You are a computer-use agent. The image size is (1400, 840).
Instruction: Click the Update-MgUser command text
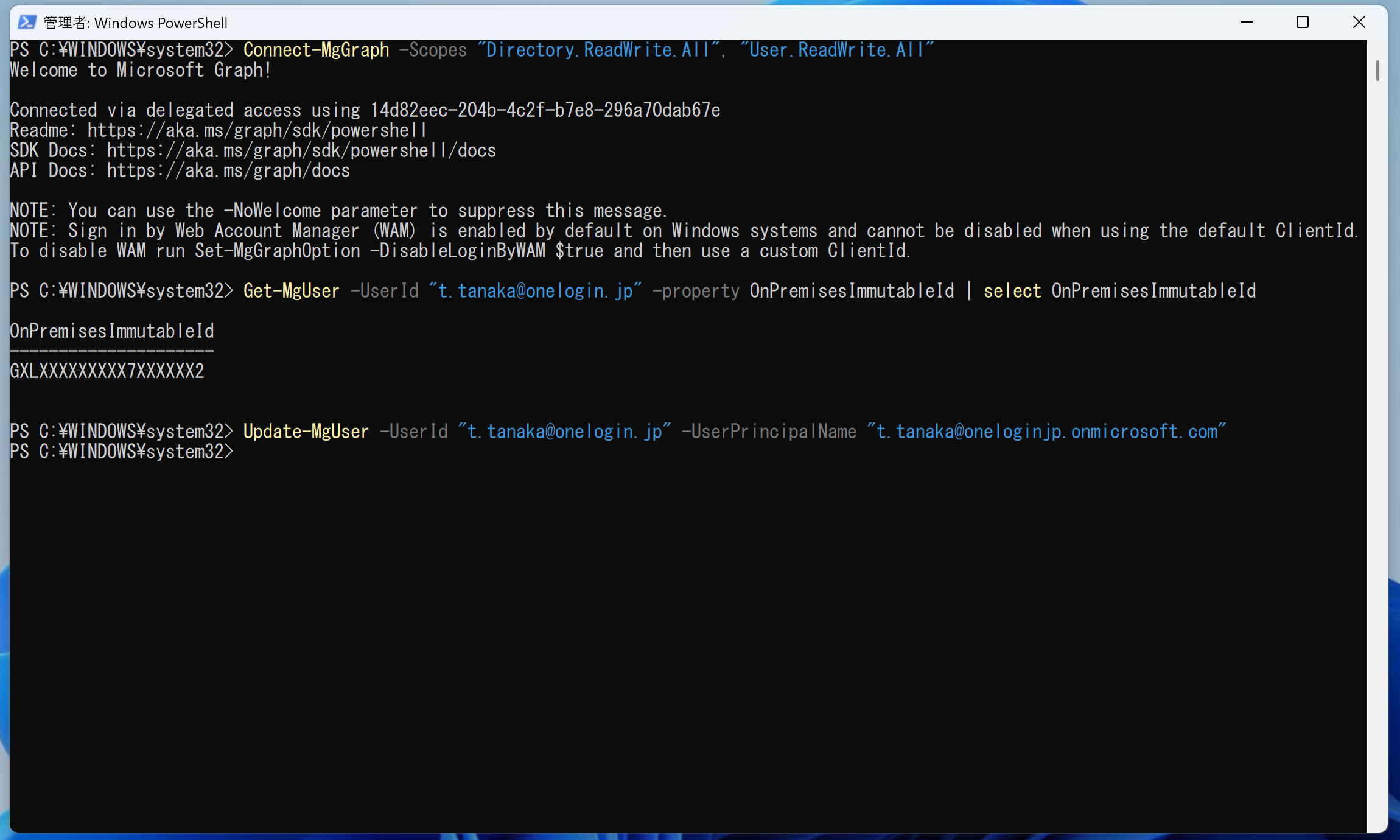pos(306,432)
